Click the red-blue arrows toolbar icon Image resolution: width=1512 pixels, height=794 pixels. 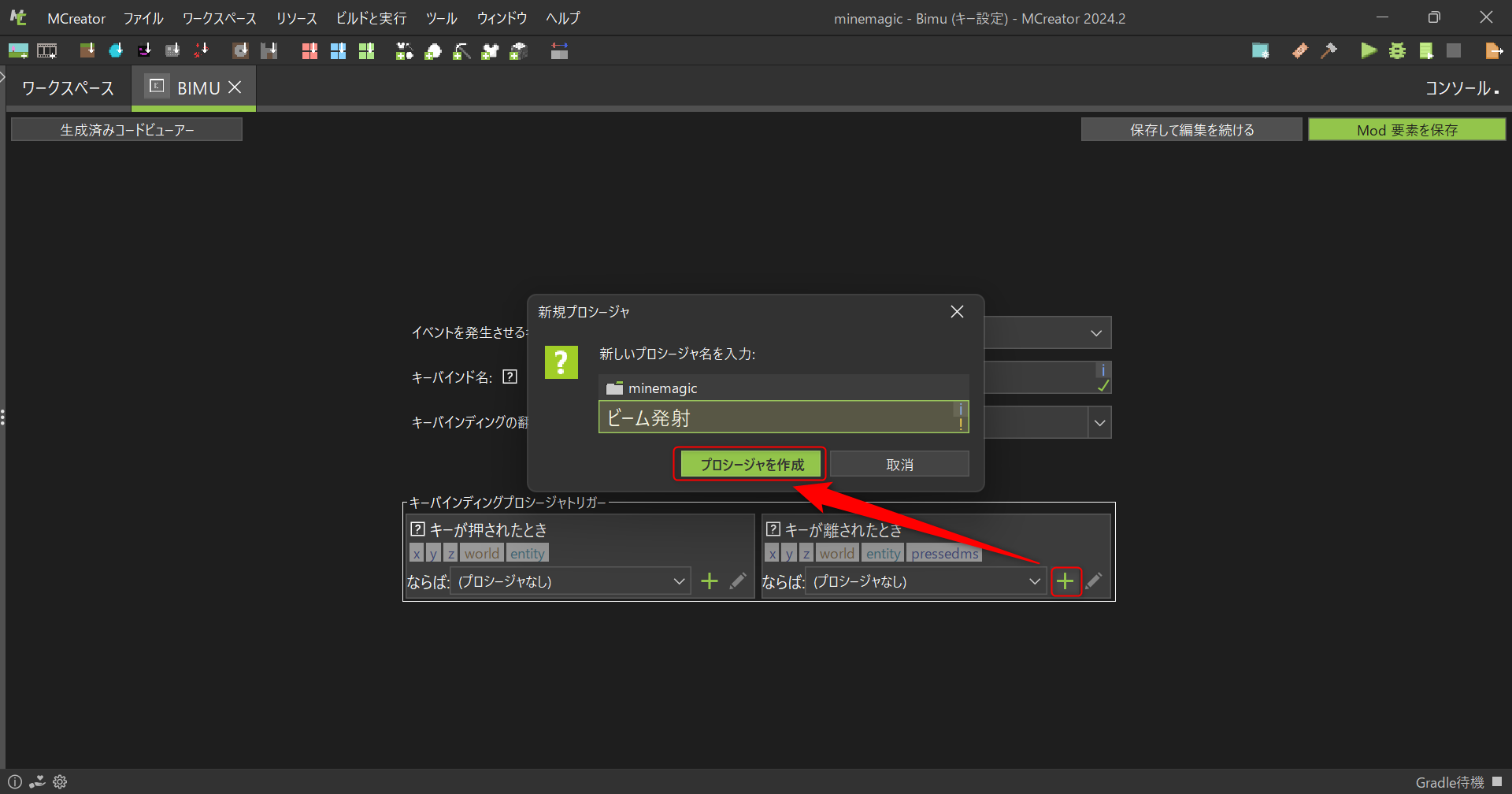(559, 51)
